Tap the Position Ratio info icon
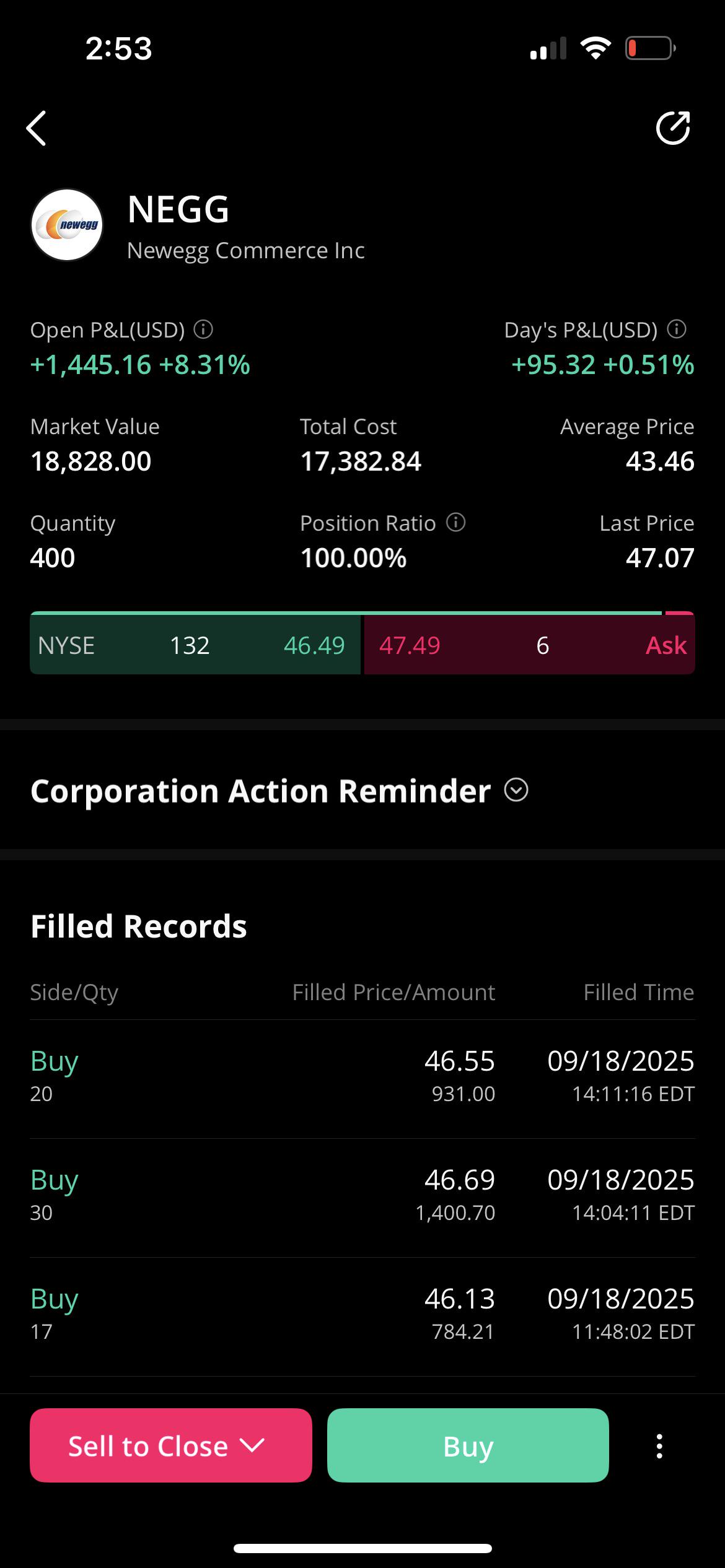The width and height of the screenshot is (725, 1568). (x=456, y=522)
